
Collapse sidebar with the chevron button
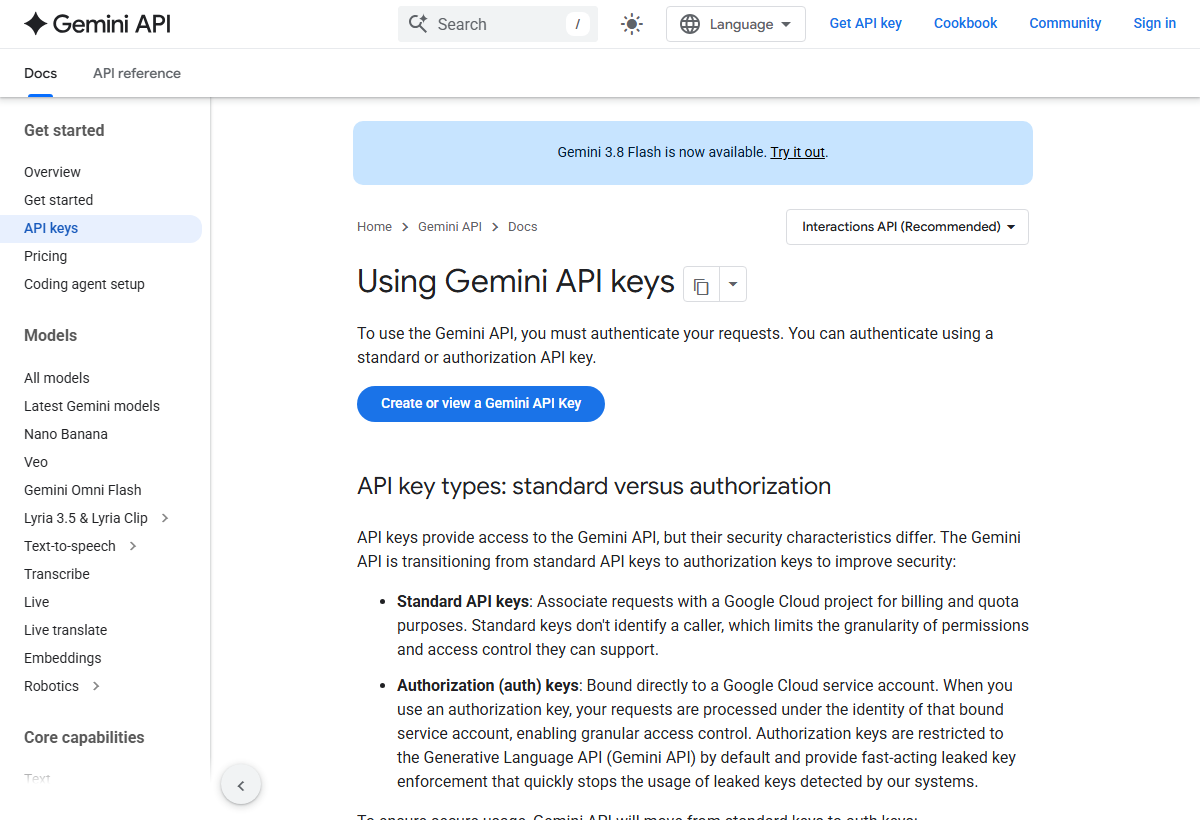coord(241,786)
